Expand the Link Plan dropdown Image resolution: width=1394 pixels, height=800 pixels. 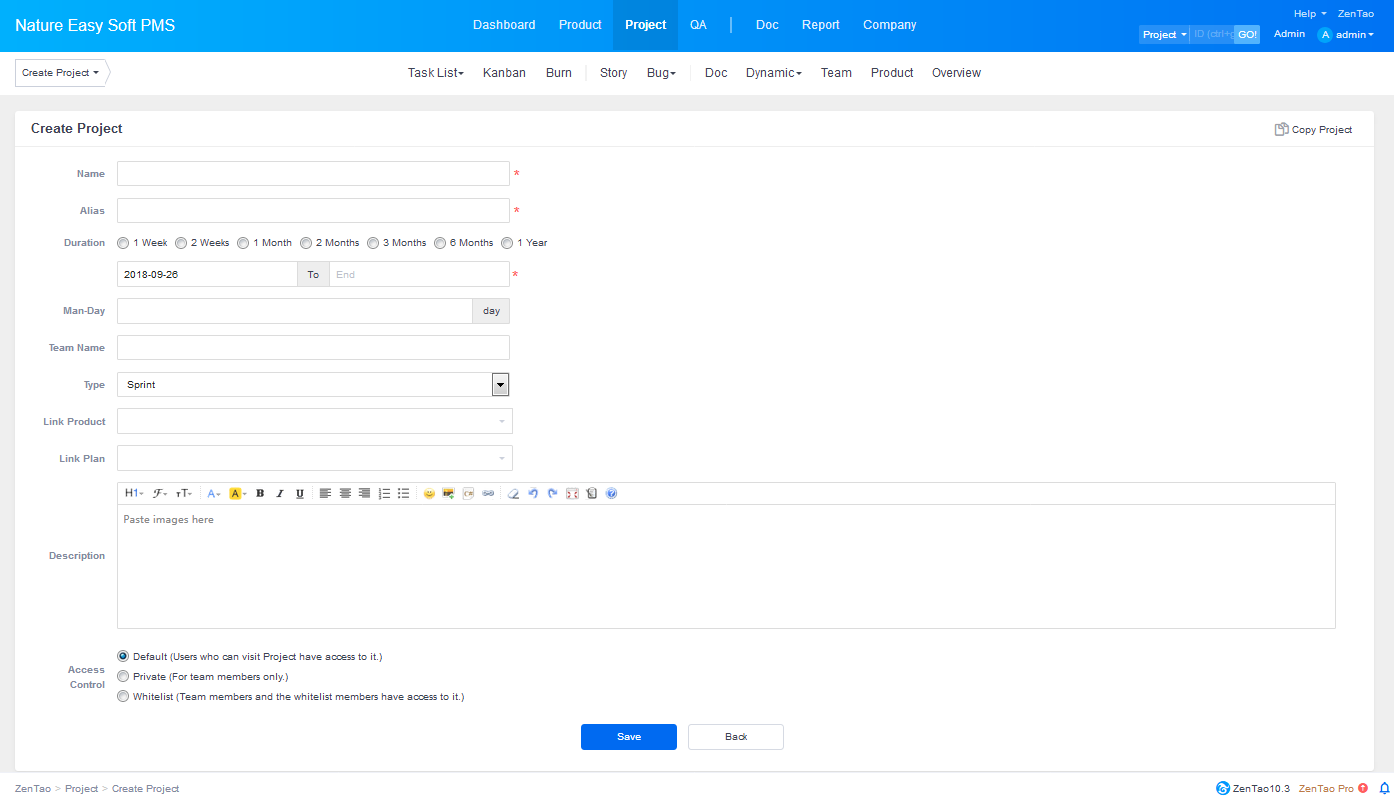[x=314, y=459]
